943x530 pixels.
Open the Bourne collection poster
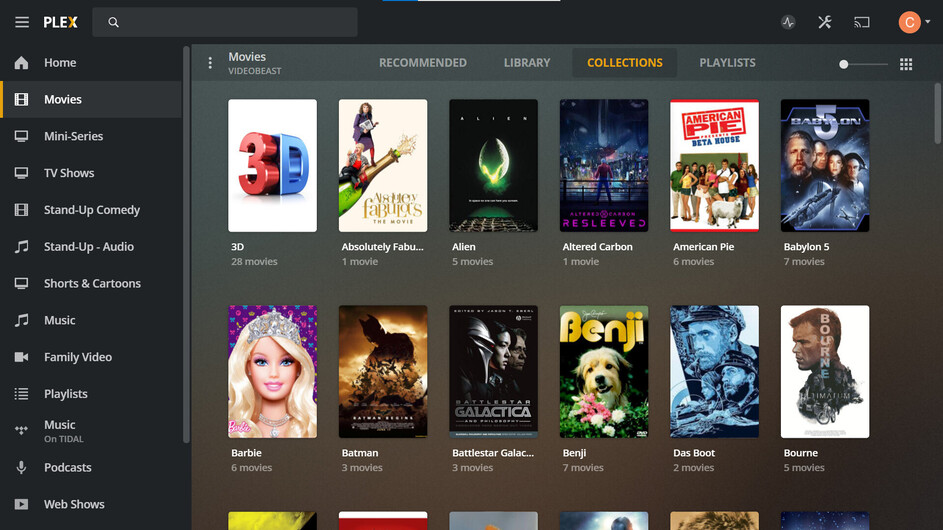(x=825, y=371)
